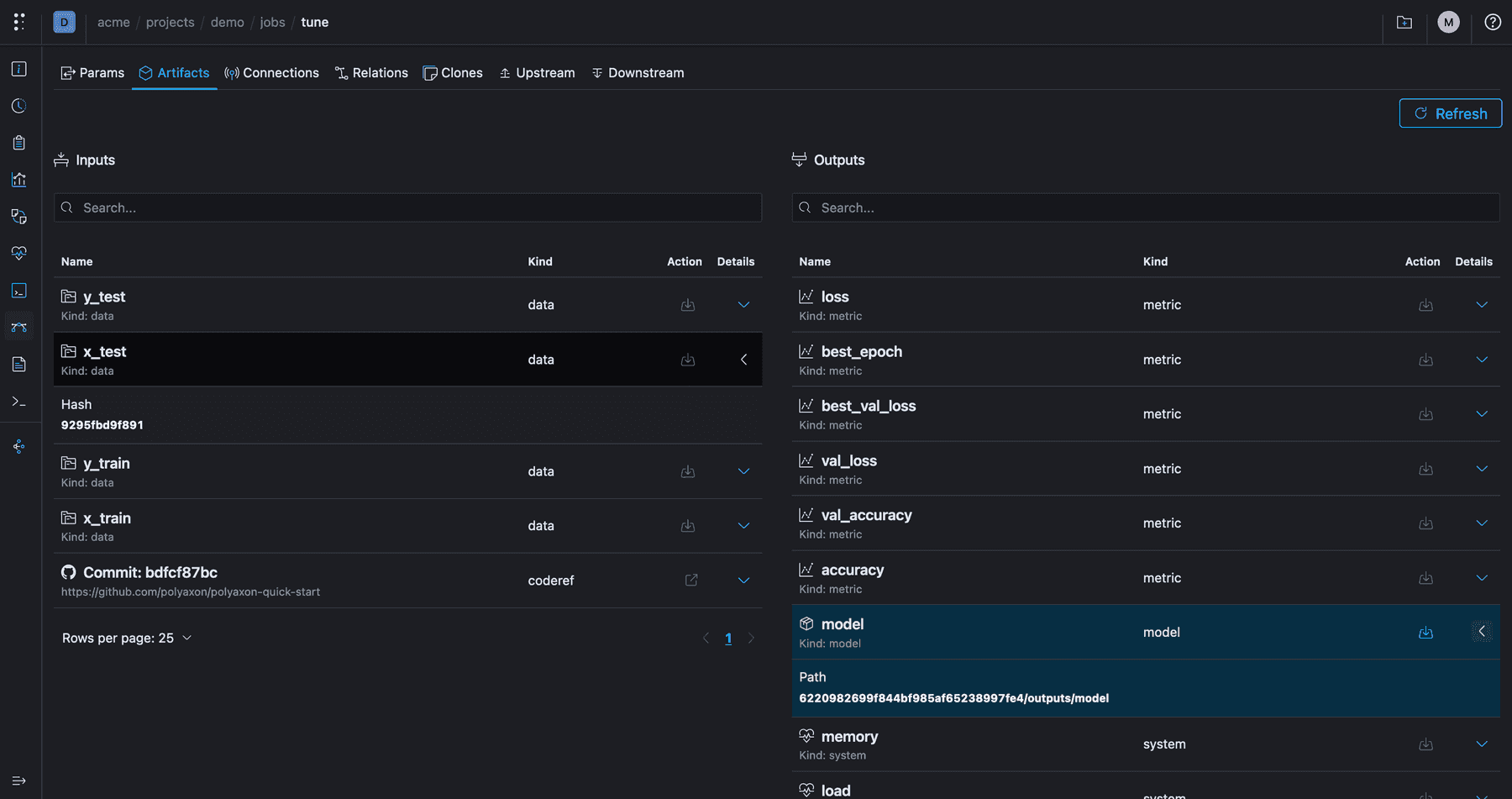Image resolution: width=1512 pixels, height=799 pixels.
Task: Select the statuses clock icon in the sidebar
Action: tap(18, 105)
